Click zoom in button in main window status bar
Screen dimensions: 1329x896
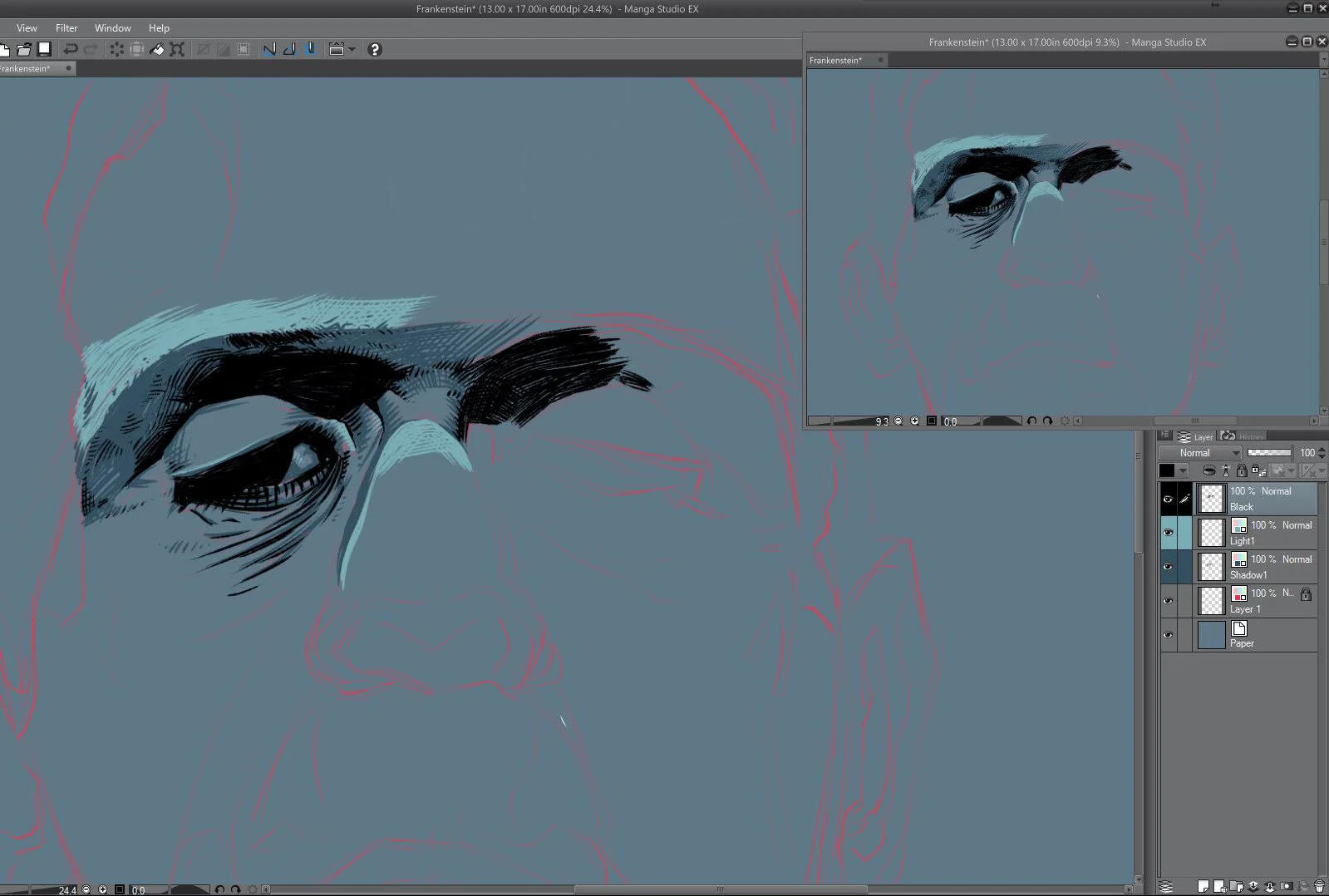tap(103, 889)
